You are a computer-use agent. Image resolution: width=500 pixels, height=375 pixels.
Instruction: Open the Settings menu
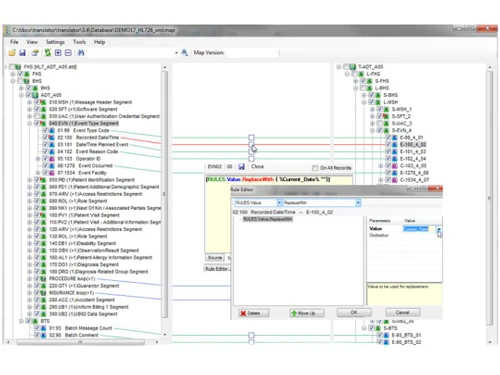55,42
